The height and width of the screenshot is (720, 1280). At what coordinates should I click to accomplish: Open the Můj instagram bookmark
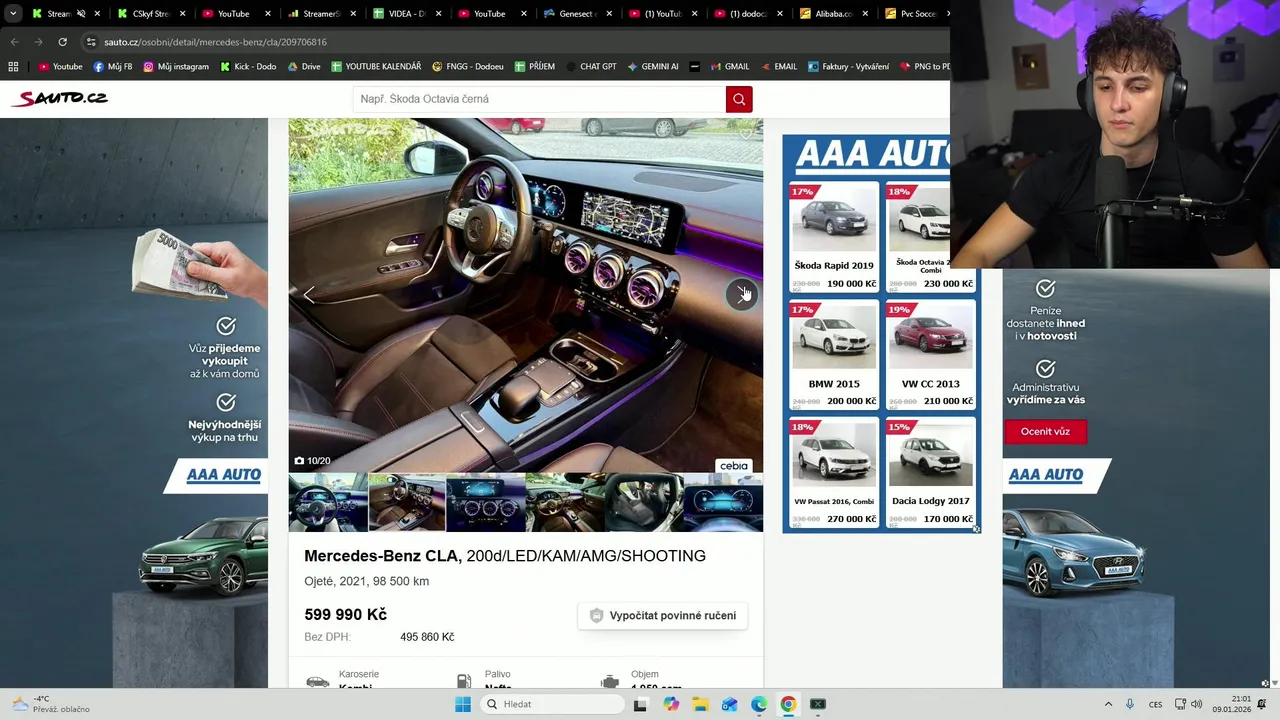176,67
